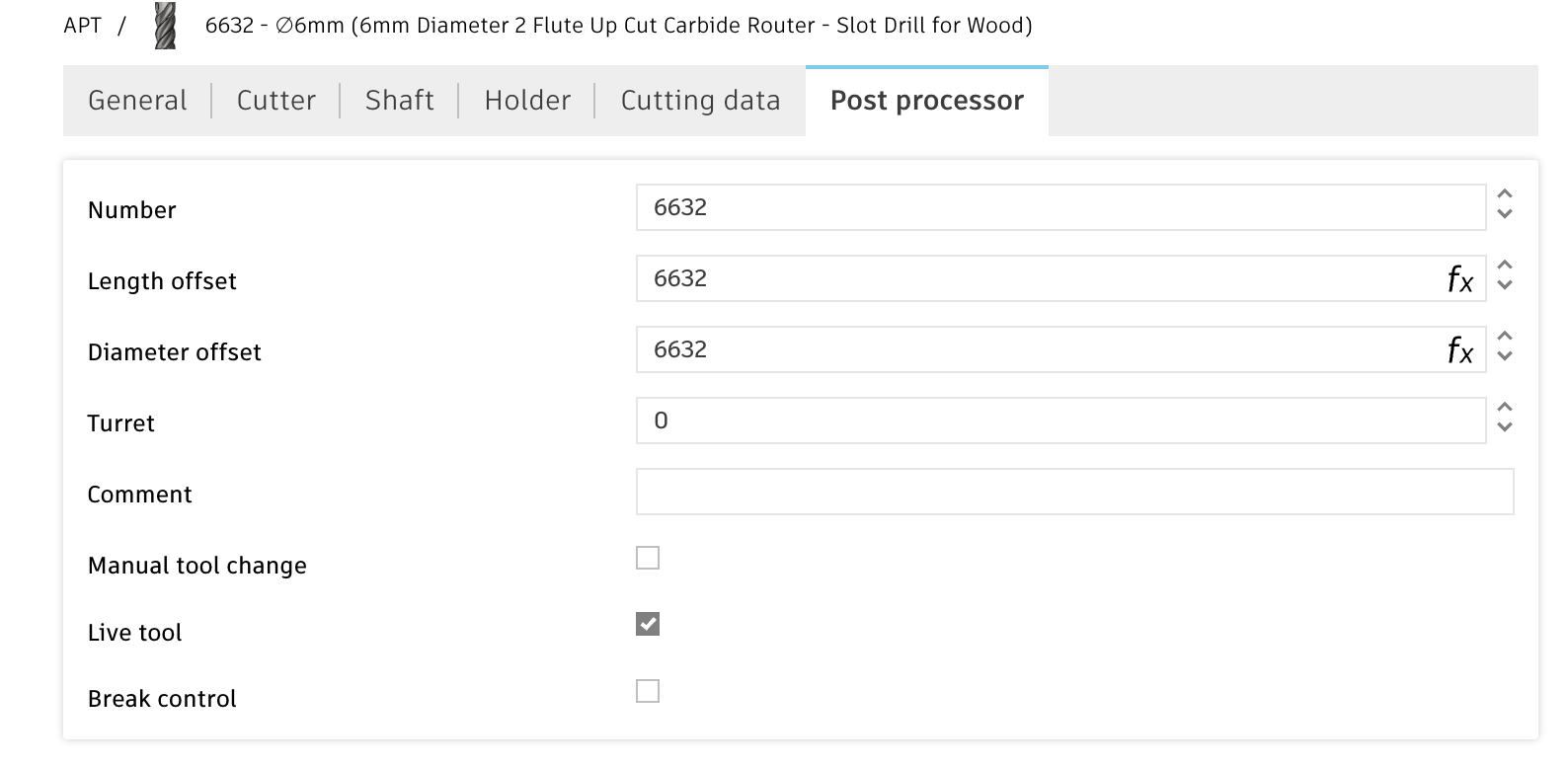Image resolution: width=1568 pixels, height=766 pixels.
Task: Increase the Number field with up arrow
Action: tap(1505, 195)
